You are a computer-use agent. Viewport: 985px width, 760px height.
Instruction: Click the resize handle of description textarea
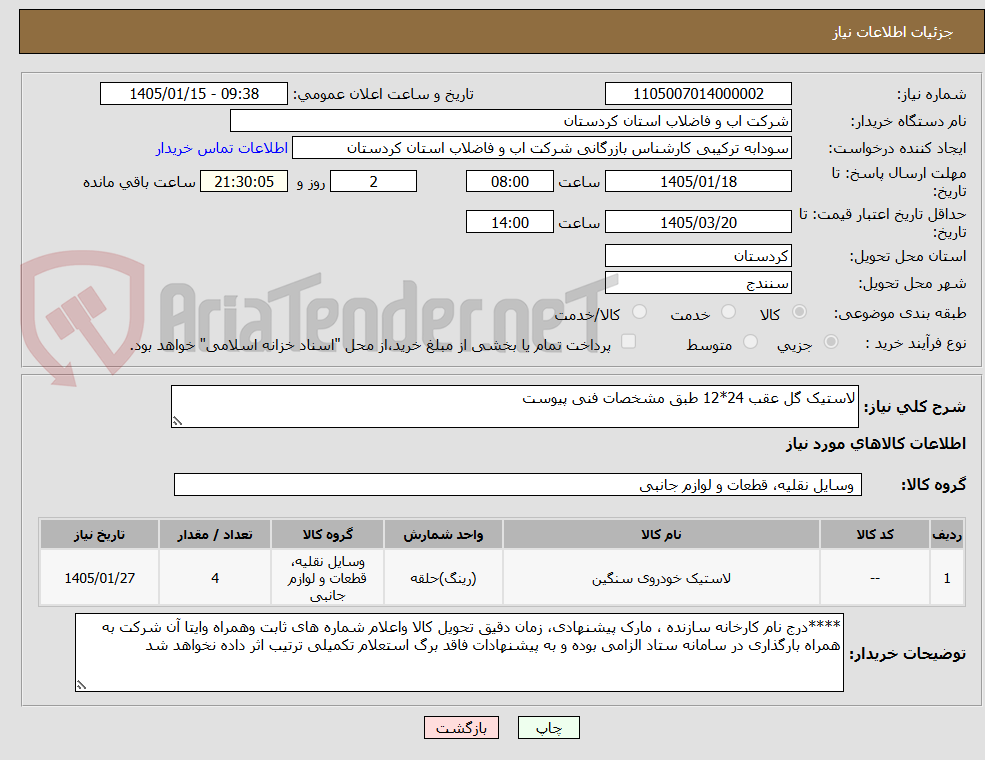(x=177, y=421)
